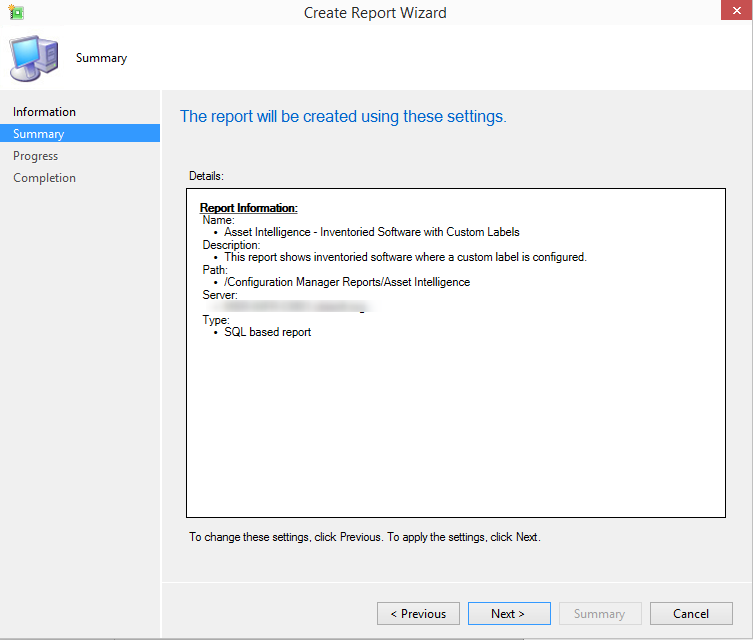Click the report name 'Asset Intelligence - Inventoried Software' line
Screen dimensions: 753x640
pyautogui.click(x=372, y=232)
